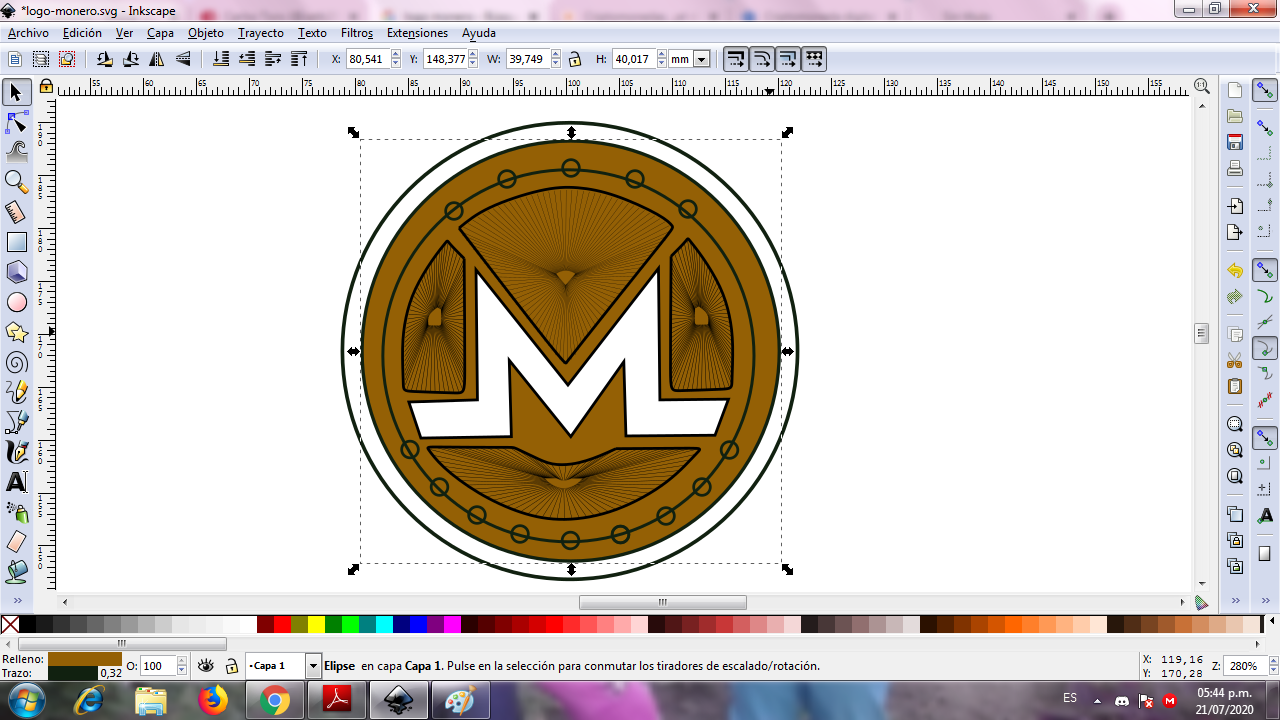Image resolution: width=1280 pixels, height=720 pixels.
Task: Click Deselect objects icon
Action: [x=67, y=59]
